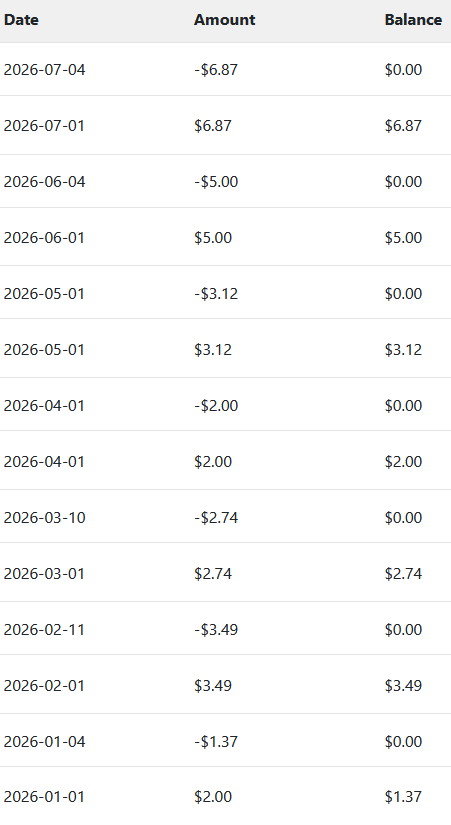
Task: Click the Balance column header
Action: pos(413,20)
